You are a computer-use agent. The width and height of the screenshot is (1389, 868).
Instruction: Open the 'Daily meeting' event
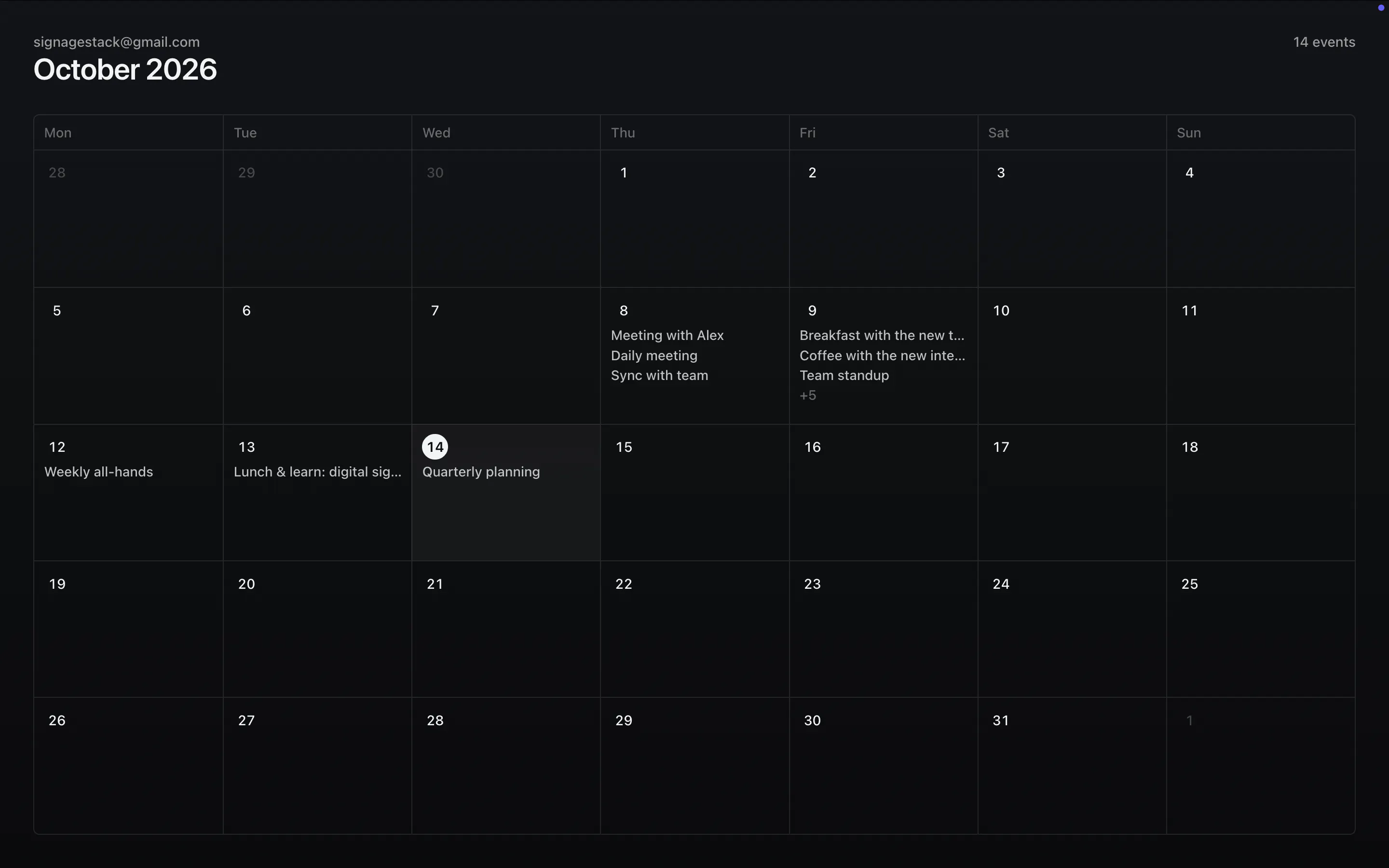(654, 355)
